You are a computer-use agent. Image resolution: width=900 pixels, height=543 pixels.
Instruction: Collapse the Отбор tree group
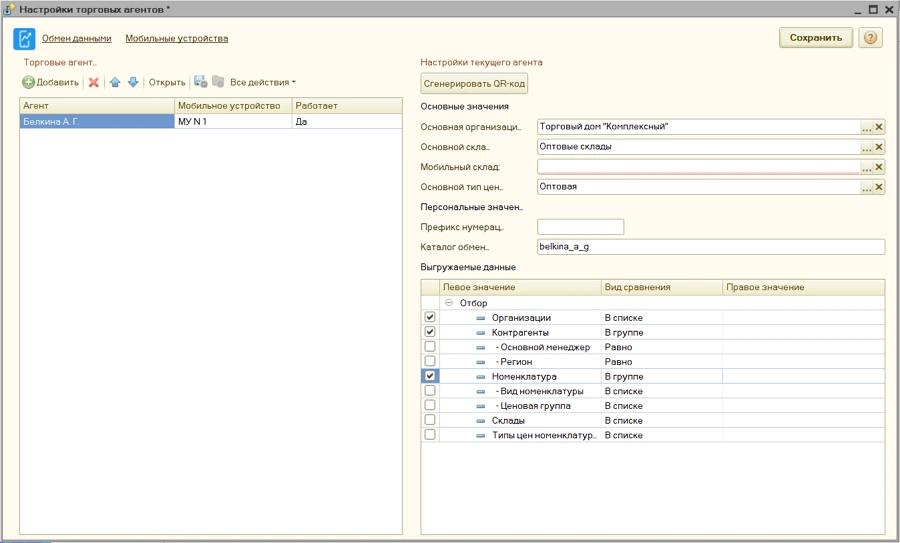[x=449, y=302]
